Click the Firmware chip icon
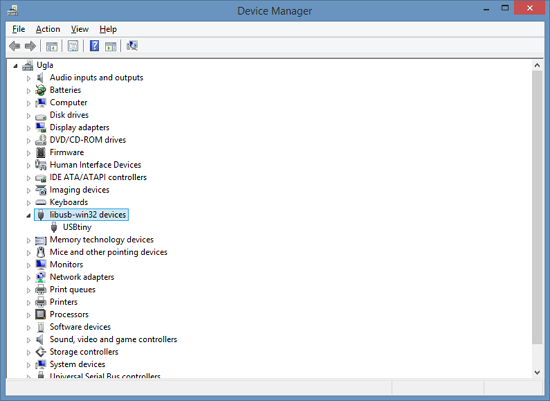Viewport: 550px width, 401px height. pos(41,152)
